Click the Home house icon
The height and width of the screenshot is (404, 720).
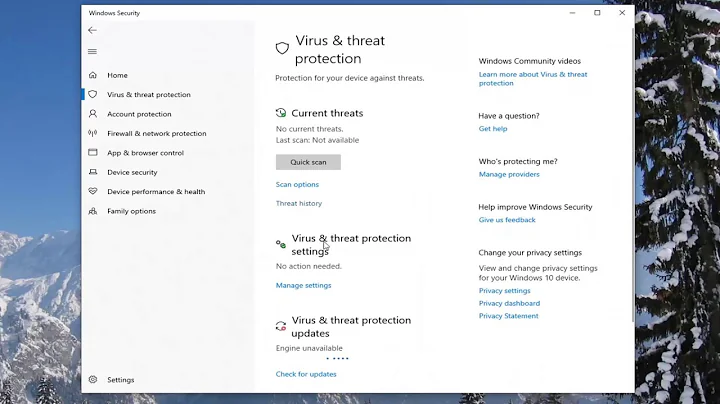[x=93, y=75]
